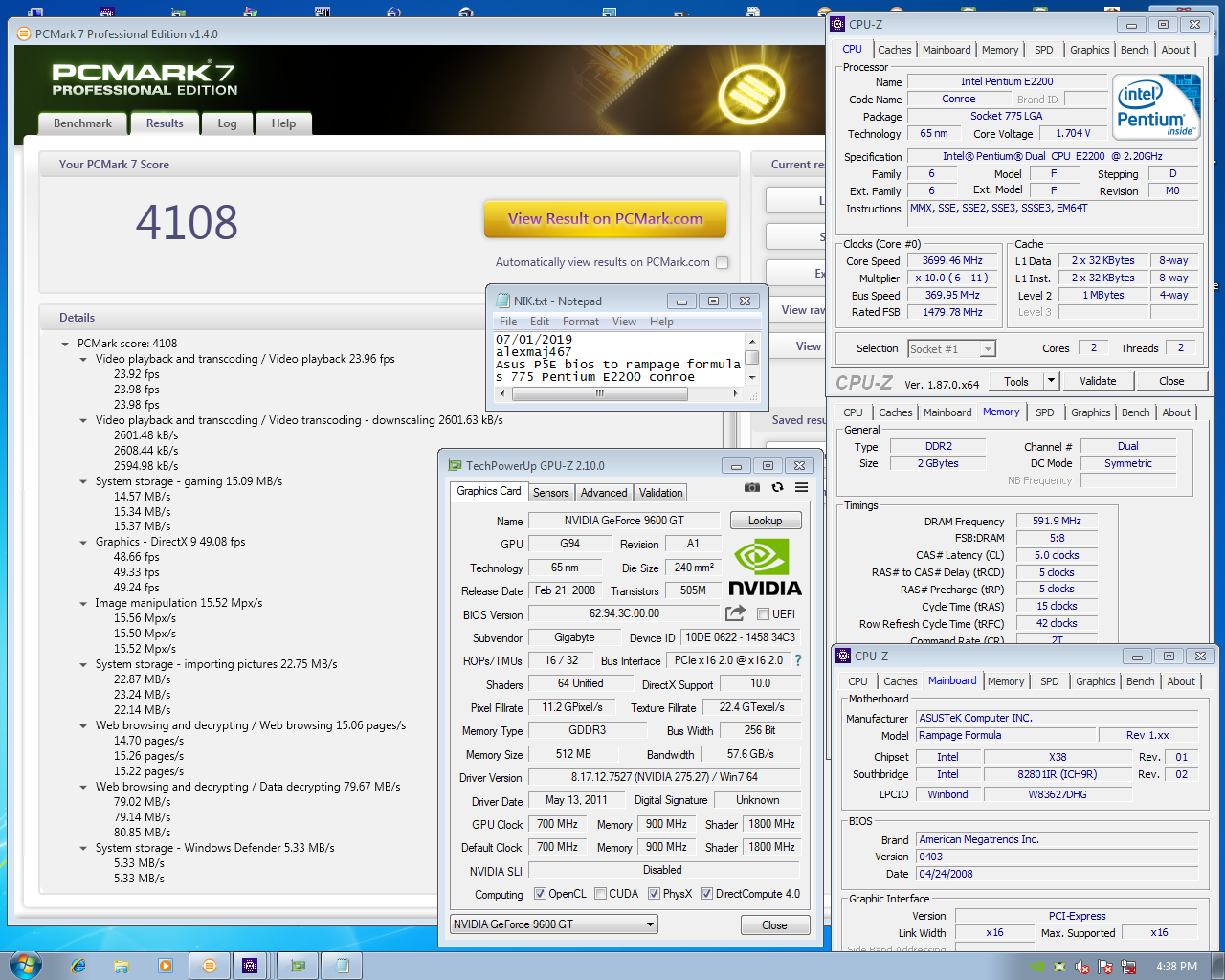The height and width of the screenshot is (980, 1225).
Task: Open the Sensors tab in GPU-Z
Action: click(550, 493)
